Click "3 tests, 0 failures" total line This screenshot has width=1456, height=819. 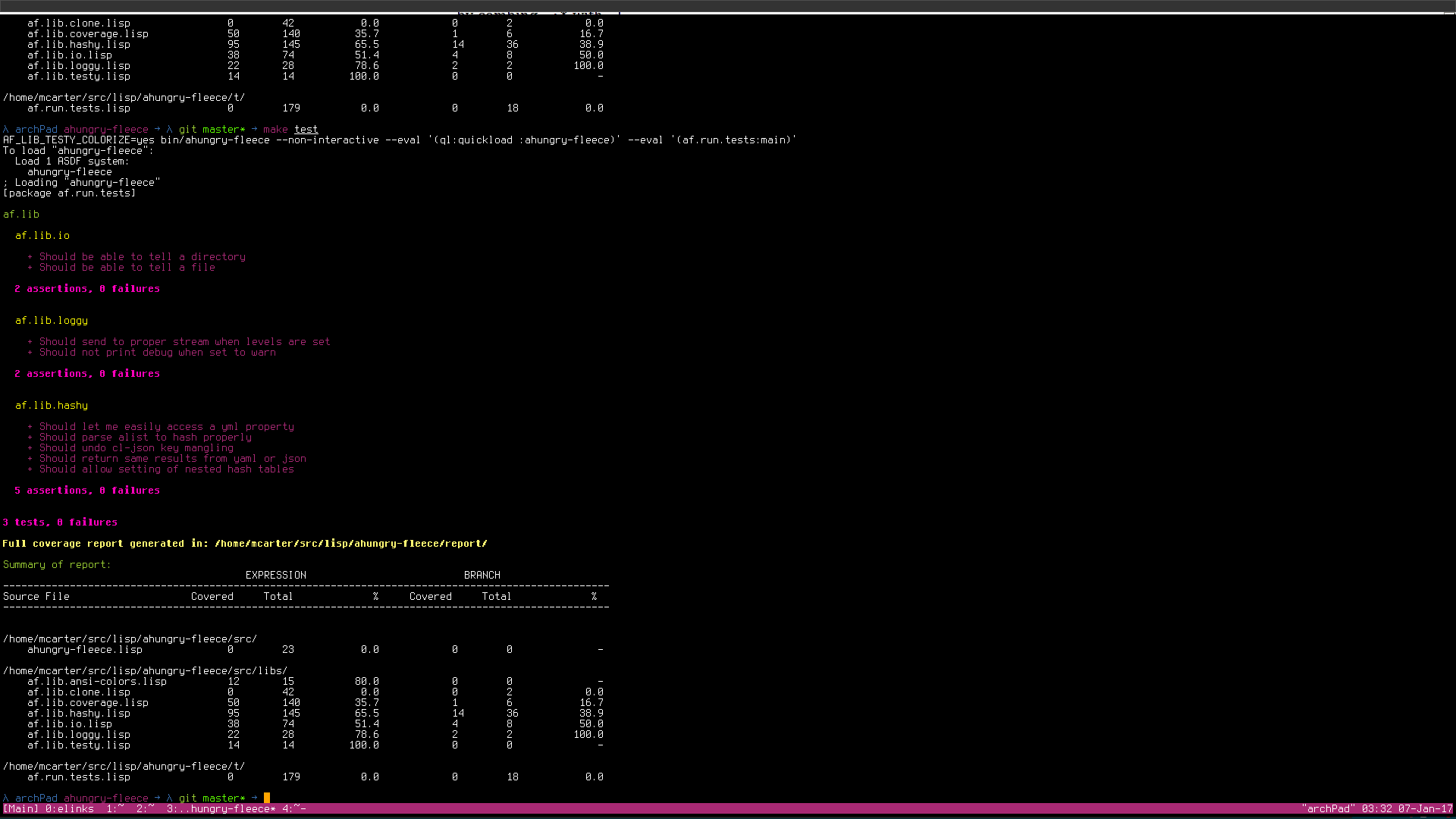pyautogui.click(x=60, y=522)
